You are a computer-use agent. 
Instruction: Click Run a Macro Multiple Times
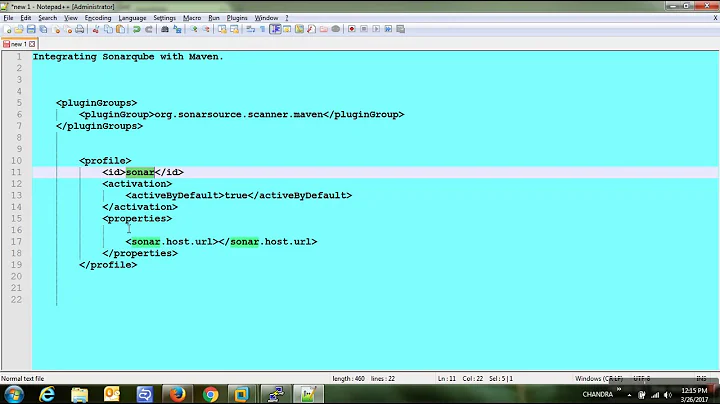(x=388, y=29)
